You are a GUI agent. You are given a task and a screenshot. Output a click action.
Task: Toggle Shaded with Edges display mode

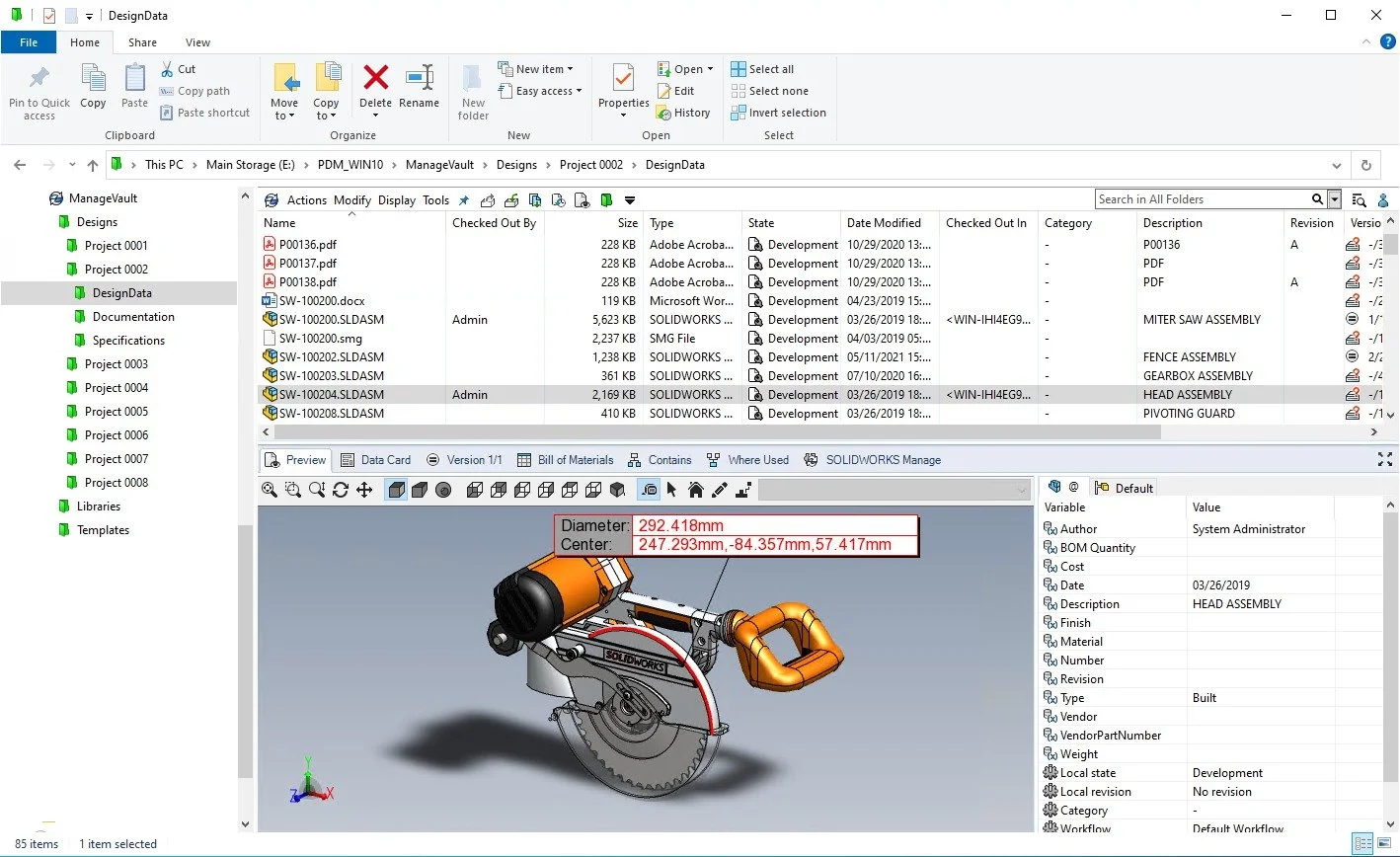click(396, 490)
